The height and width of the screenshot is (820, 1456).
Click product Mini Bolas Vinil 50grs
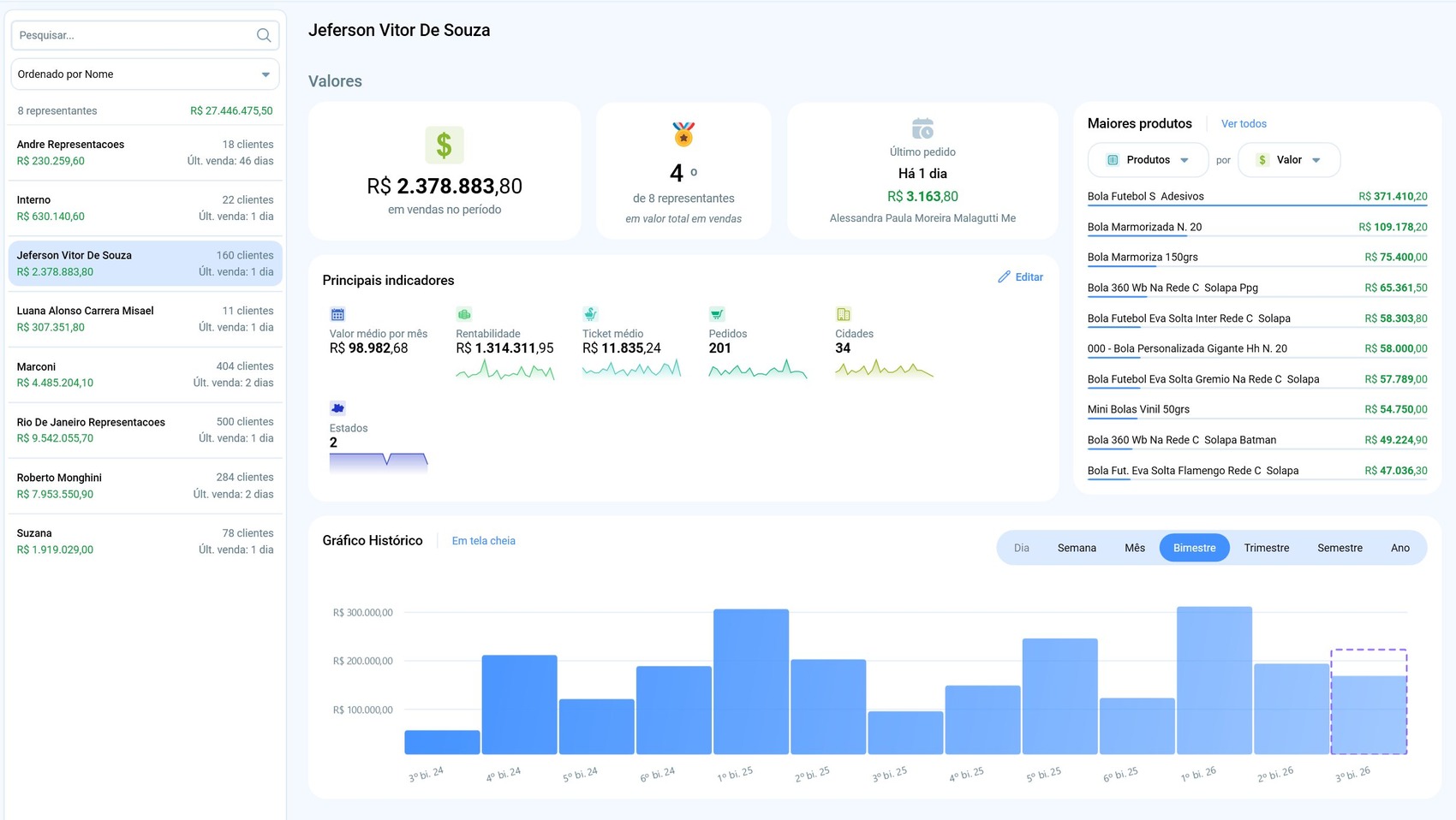tap(1257, 410)
